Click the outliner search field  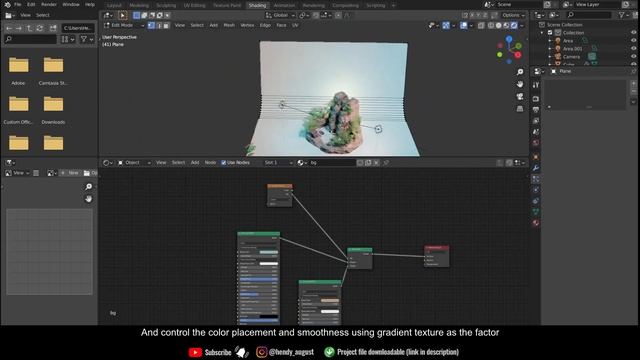[x=589, y=15]
